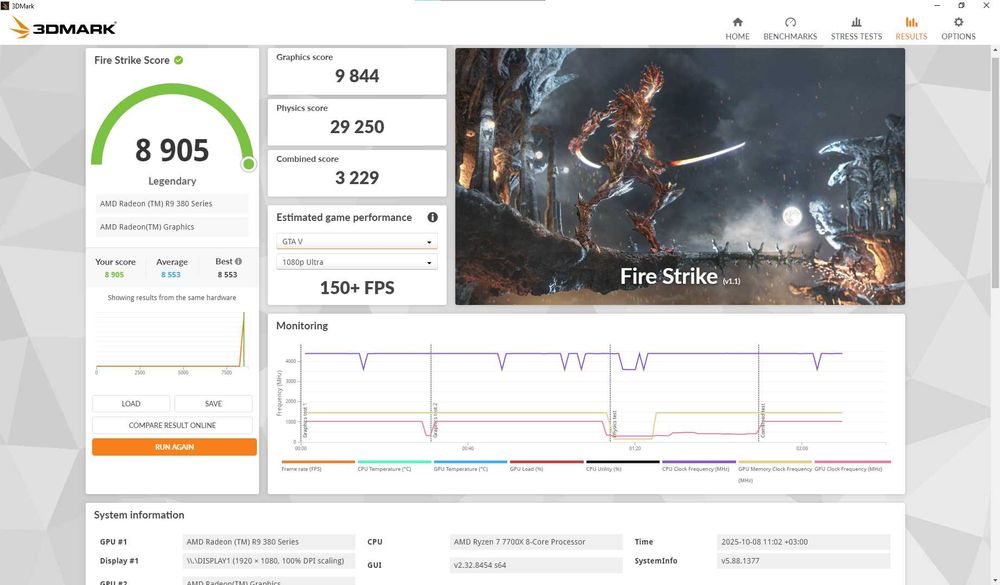The width and height of the screenshot is (1000, 585).
Task: Click the 3DMark logo in the header
Action: coord(63,27)
